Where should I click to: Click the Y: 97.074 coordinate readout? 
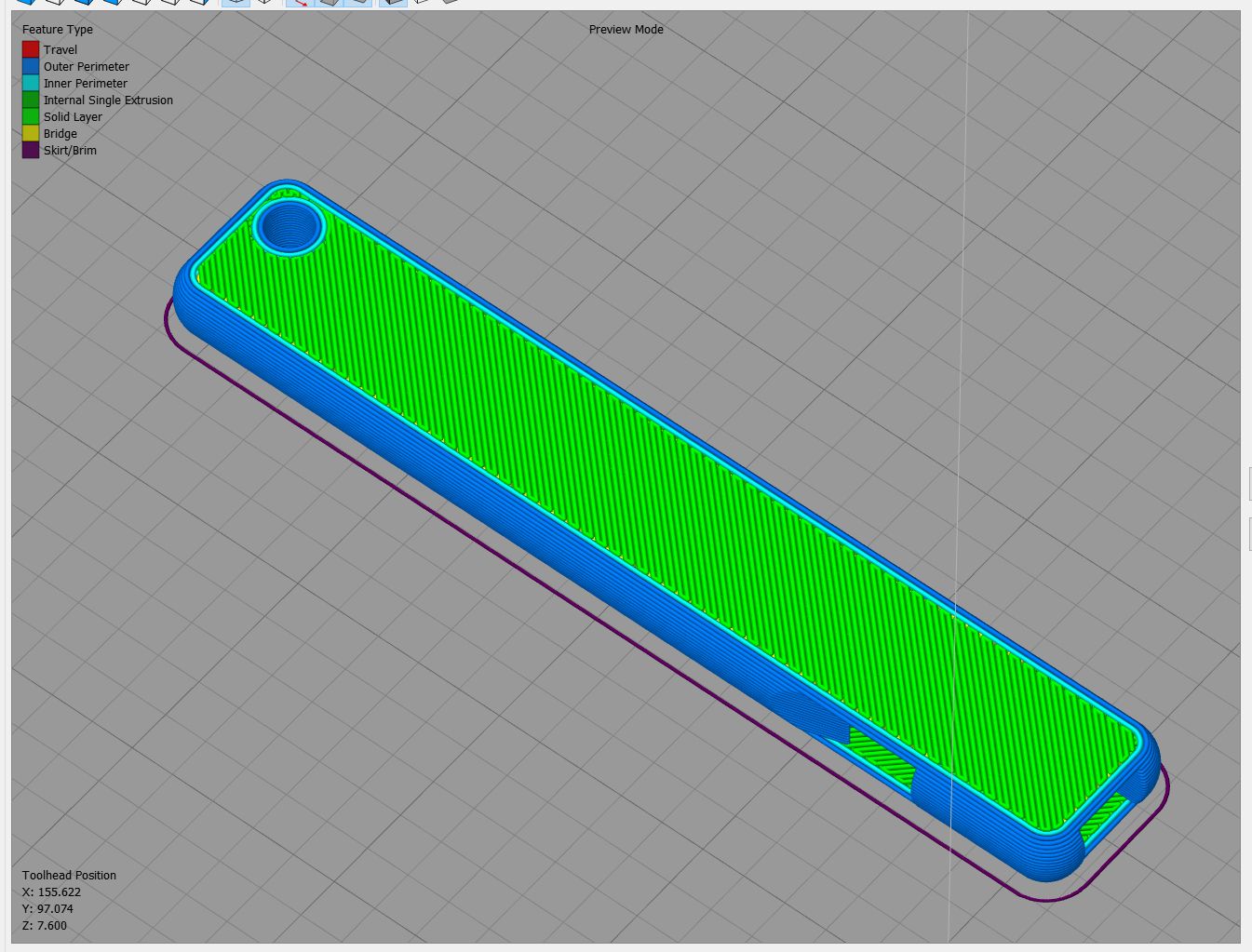pyautogui.click(x=48, y=909)
